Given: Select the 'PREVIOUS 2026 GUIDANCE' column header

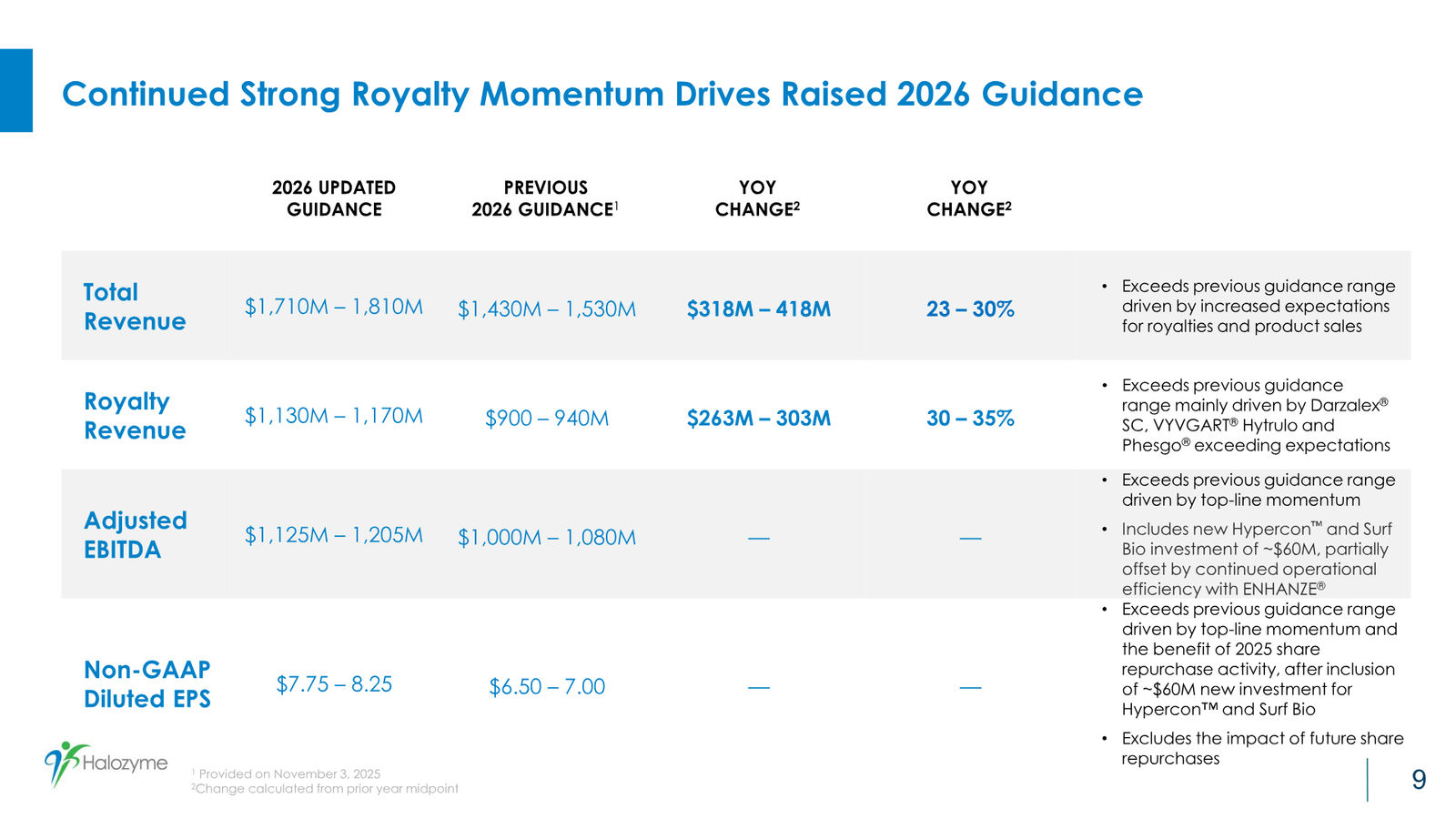Looking at the screenshot, I should 545,198.
